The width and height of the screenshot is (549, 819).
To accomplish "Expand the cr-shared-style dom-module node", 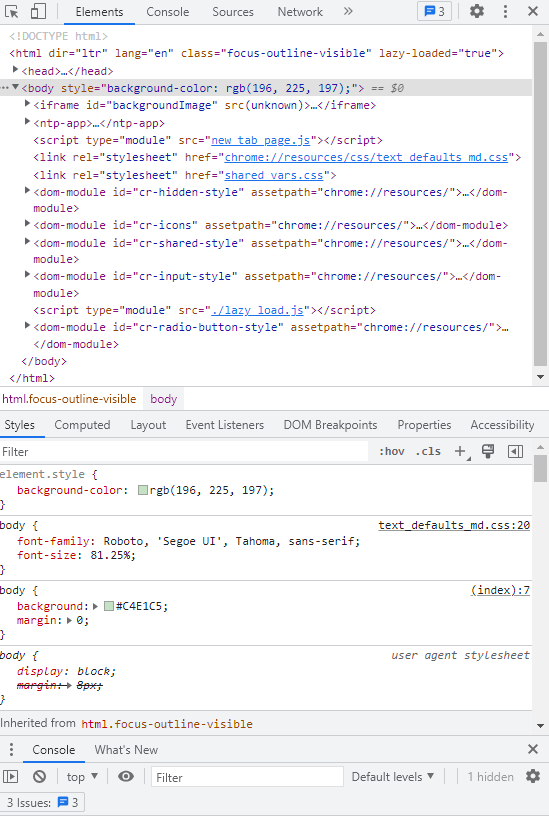I will pyautogui.click(x=27, y=241).
